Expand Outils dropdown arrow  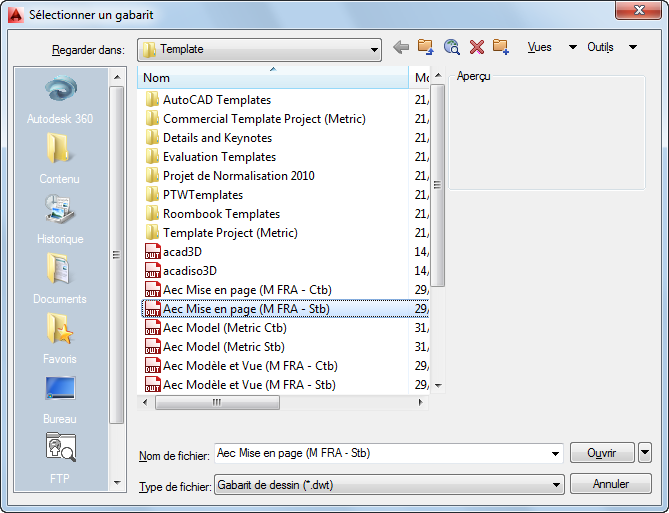coord(633,47)
